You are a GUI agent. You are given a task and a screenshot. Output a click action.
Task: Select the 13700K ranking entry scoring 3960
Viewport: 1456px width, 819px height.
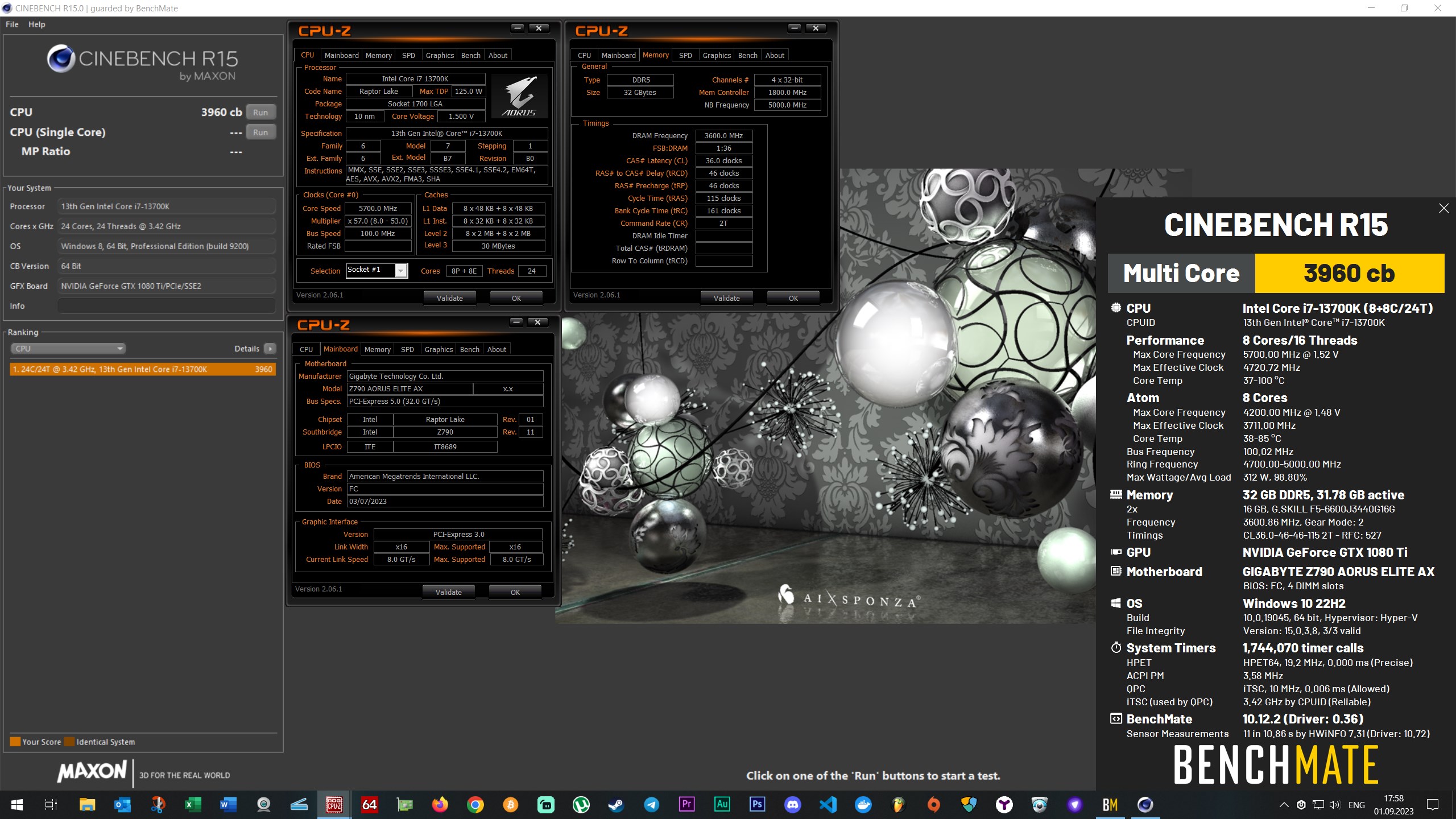tap(143, 369)
